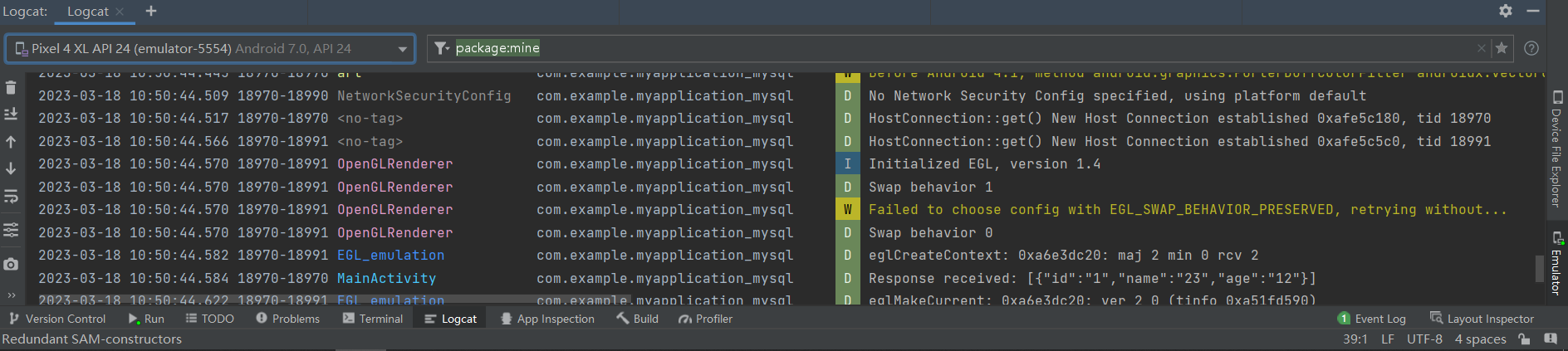1568x351 pixels.
Task: Open Logcat settings gear icon
Action: 1506,11
